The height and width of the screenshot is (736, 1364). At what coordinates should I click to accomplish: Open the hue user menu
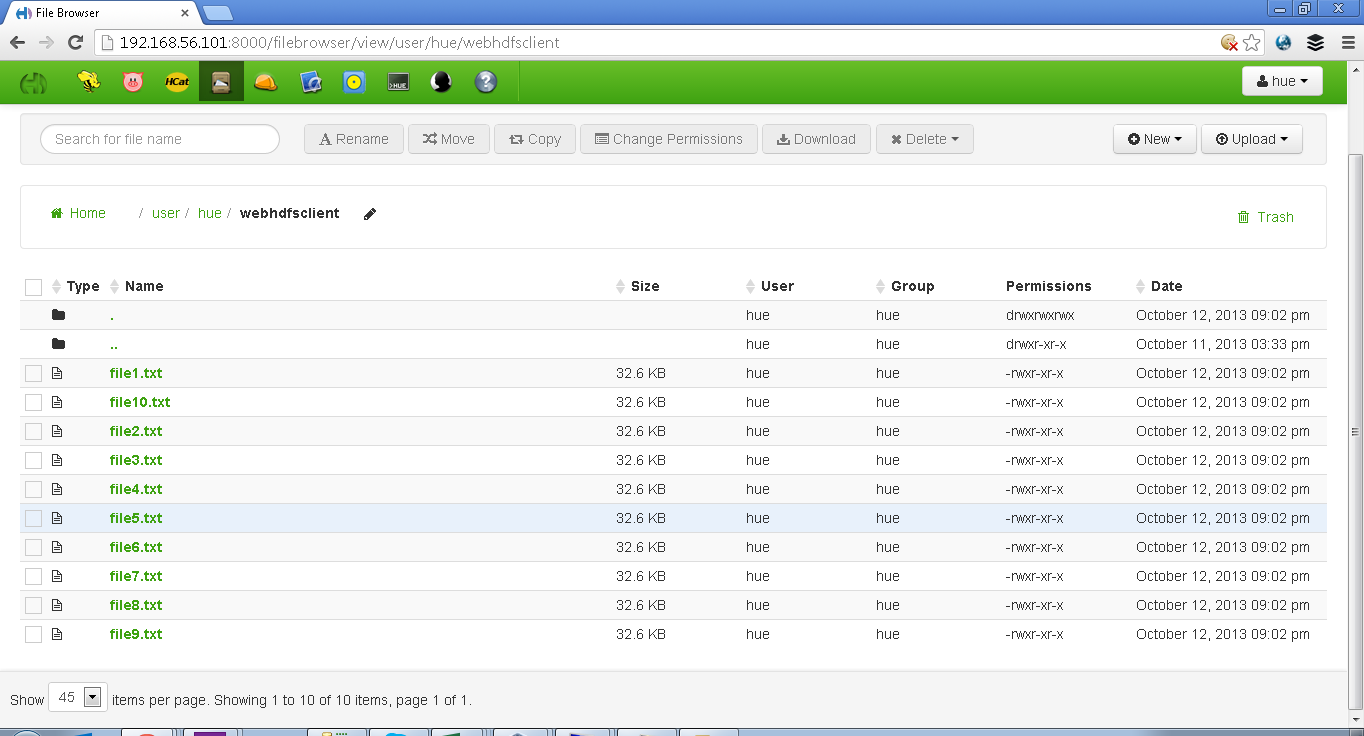[1281, 82]
